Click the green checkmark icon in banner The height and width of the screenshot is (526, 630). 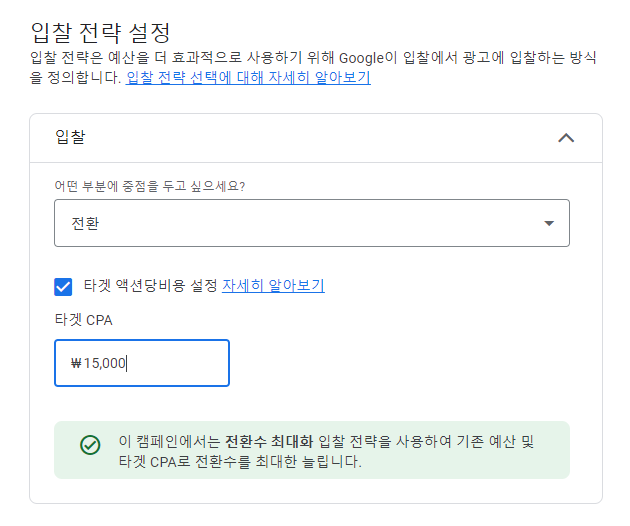(90, 445)
